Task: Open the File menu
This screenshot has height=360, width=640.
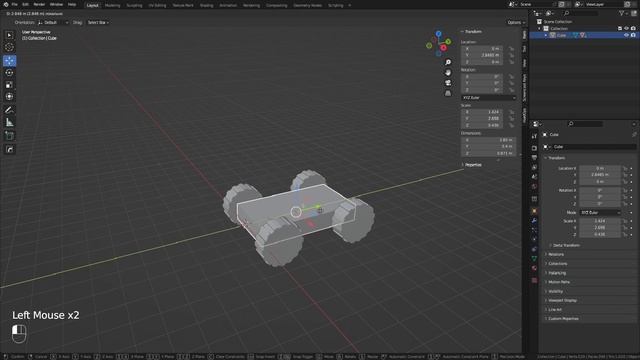Action: pos(15,4)
